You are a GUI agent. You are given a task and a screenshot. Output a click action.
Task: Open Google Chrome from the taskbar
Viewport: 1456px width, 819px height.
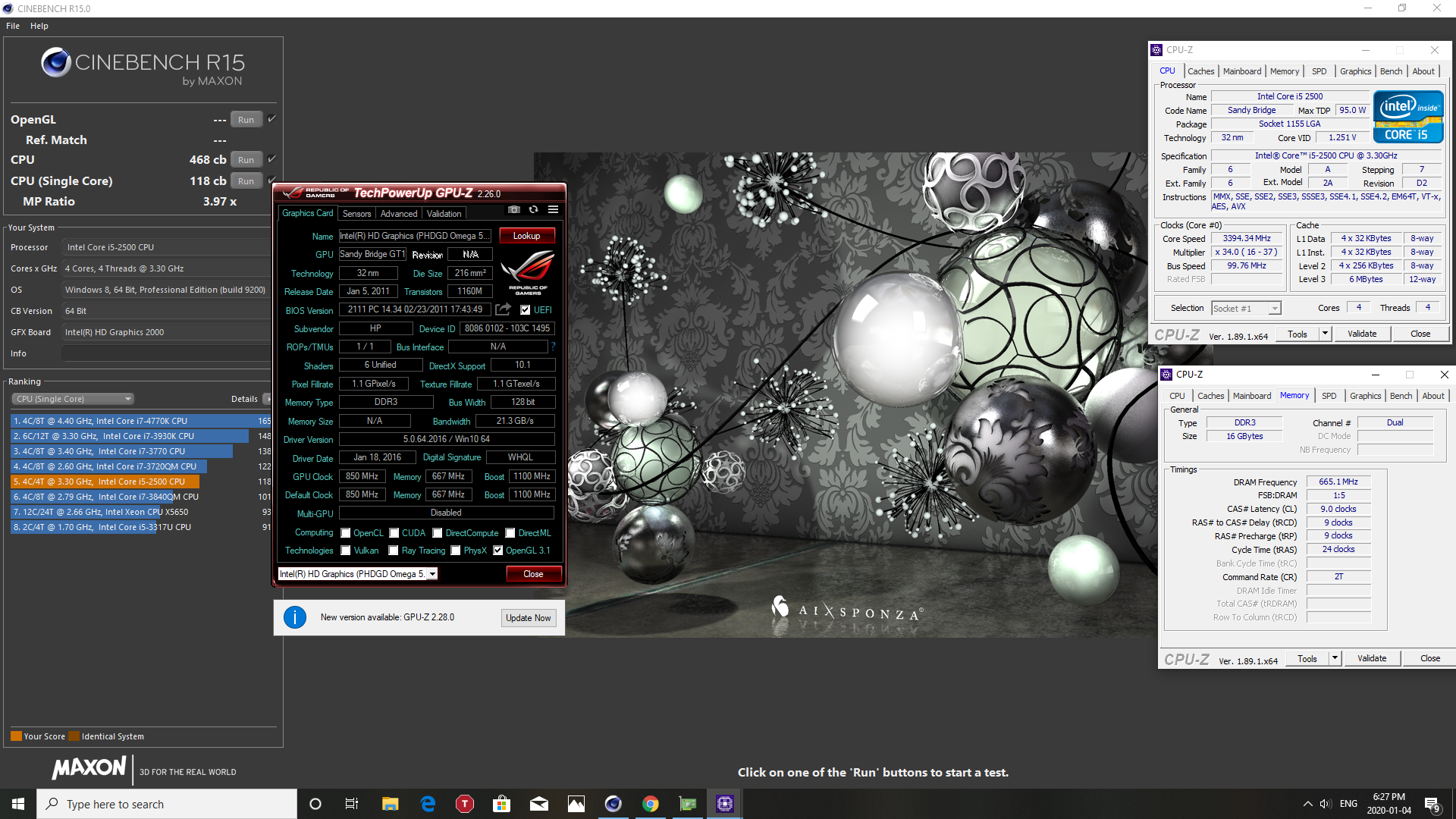(651, 804)
